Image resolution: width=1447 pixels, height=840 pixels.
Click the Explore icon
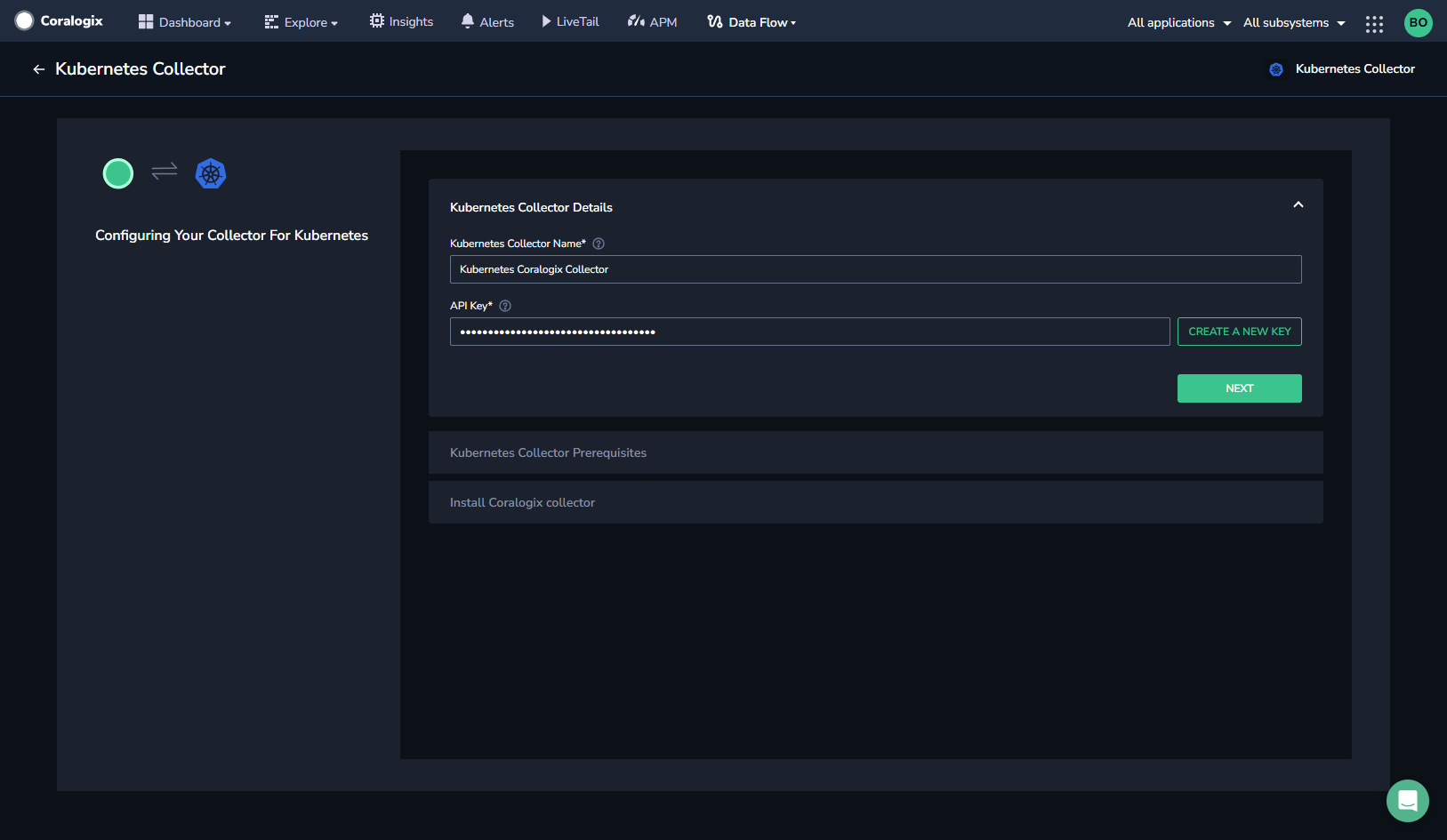pyautogui.click(x=271, y=22)
